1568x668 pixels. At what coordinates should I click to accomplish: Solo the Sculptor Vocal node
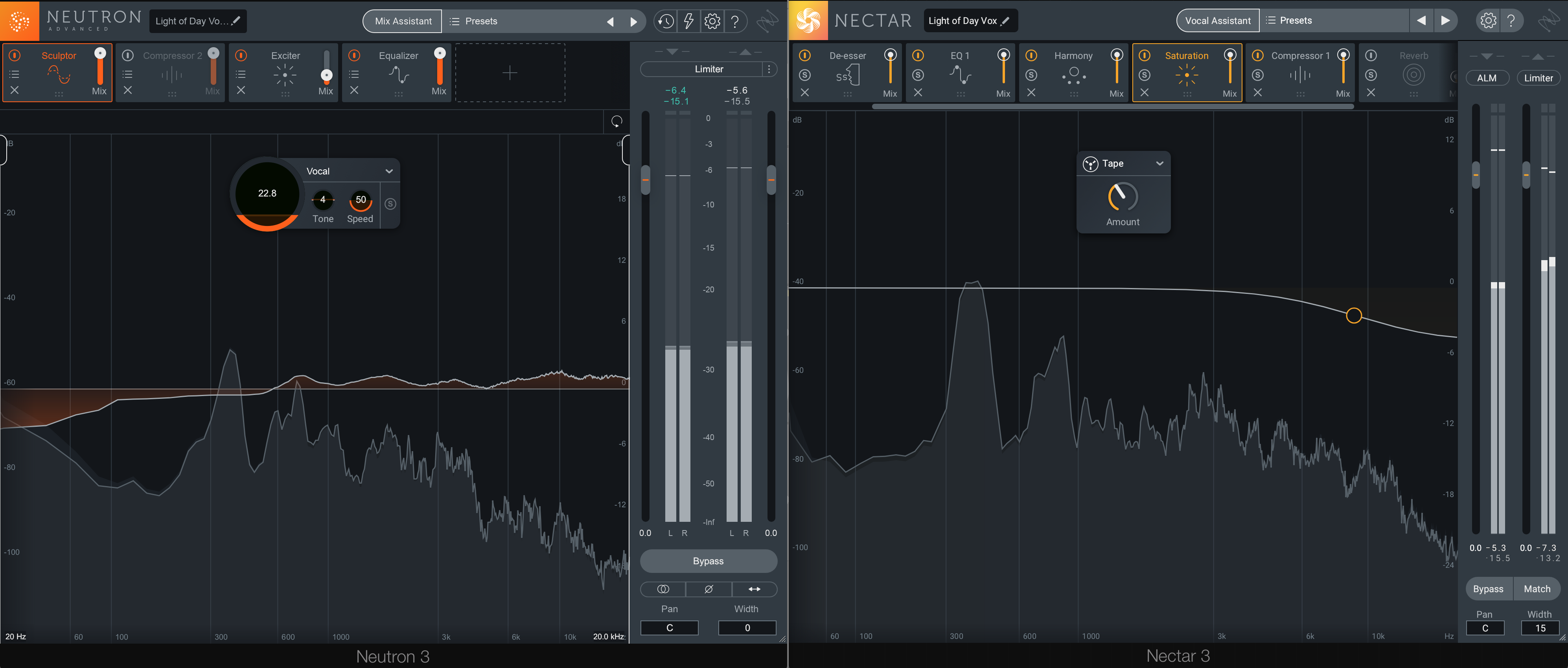click(391, 204)
